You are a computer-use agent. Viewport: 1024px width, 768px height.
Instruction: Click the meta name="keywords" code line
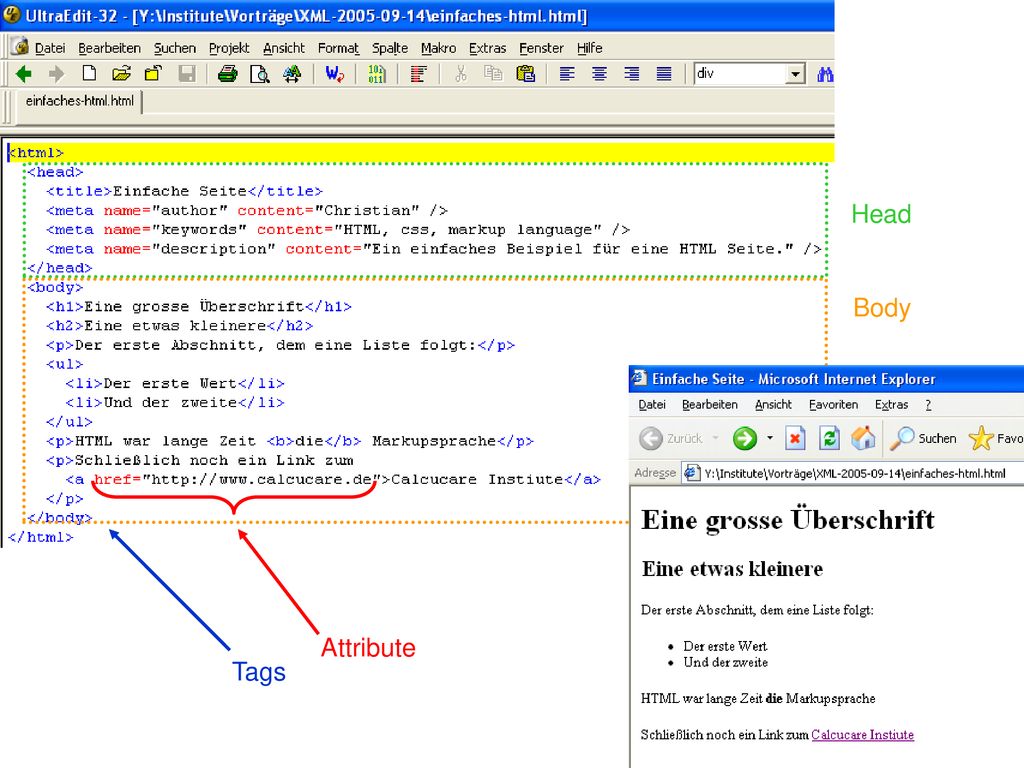(338, 230)
